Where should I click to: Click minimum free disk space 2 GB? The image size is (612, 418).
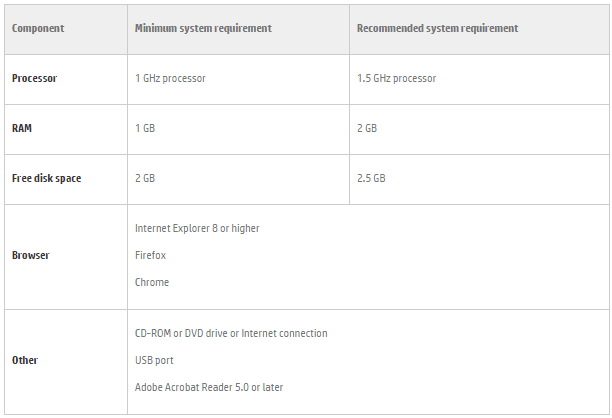[145, 178]
